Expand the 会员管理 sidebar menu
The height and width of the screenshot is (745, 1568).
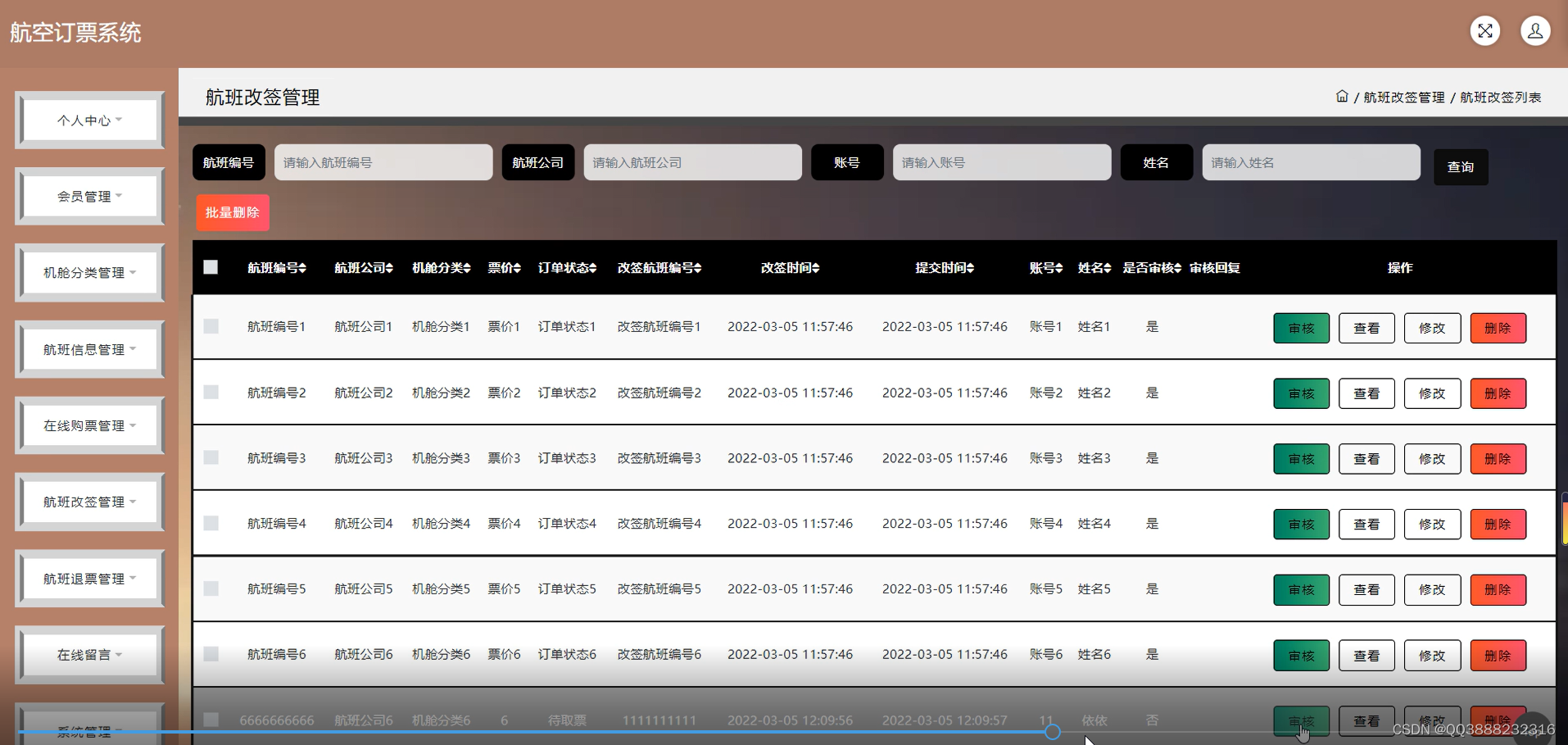pos(89,197)
